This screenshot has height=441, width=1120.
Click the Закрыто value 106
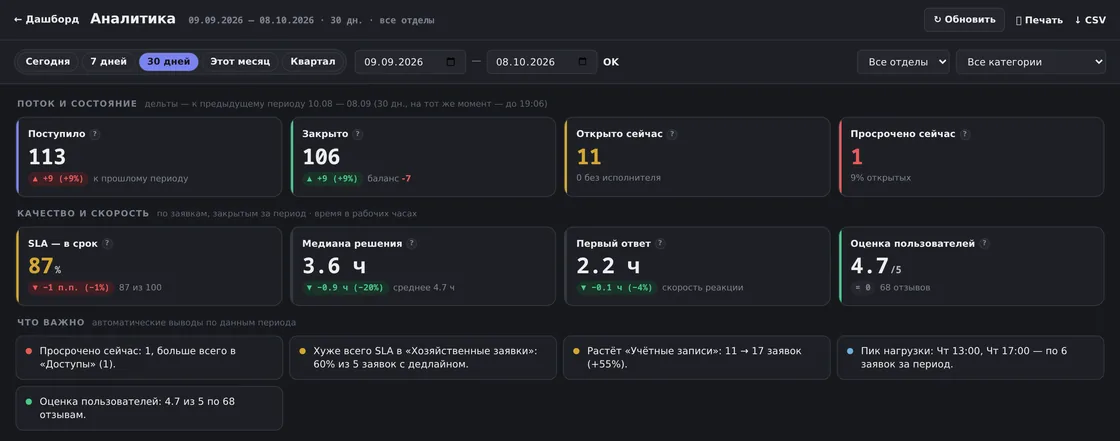pyautogui.click(x=321, y=157)
